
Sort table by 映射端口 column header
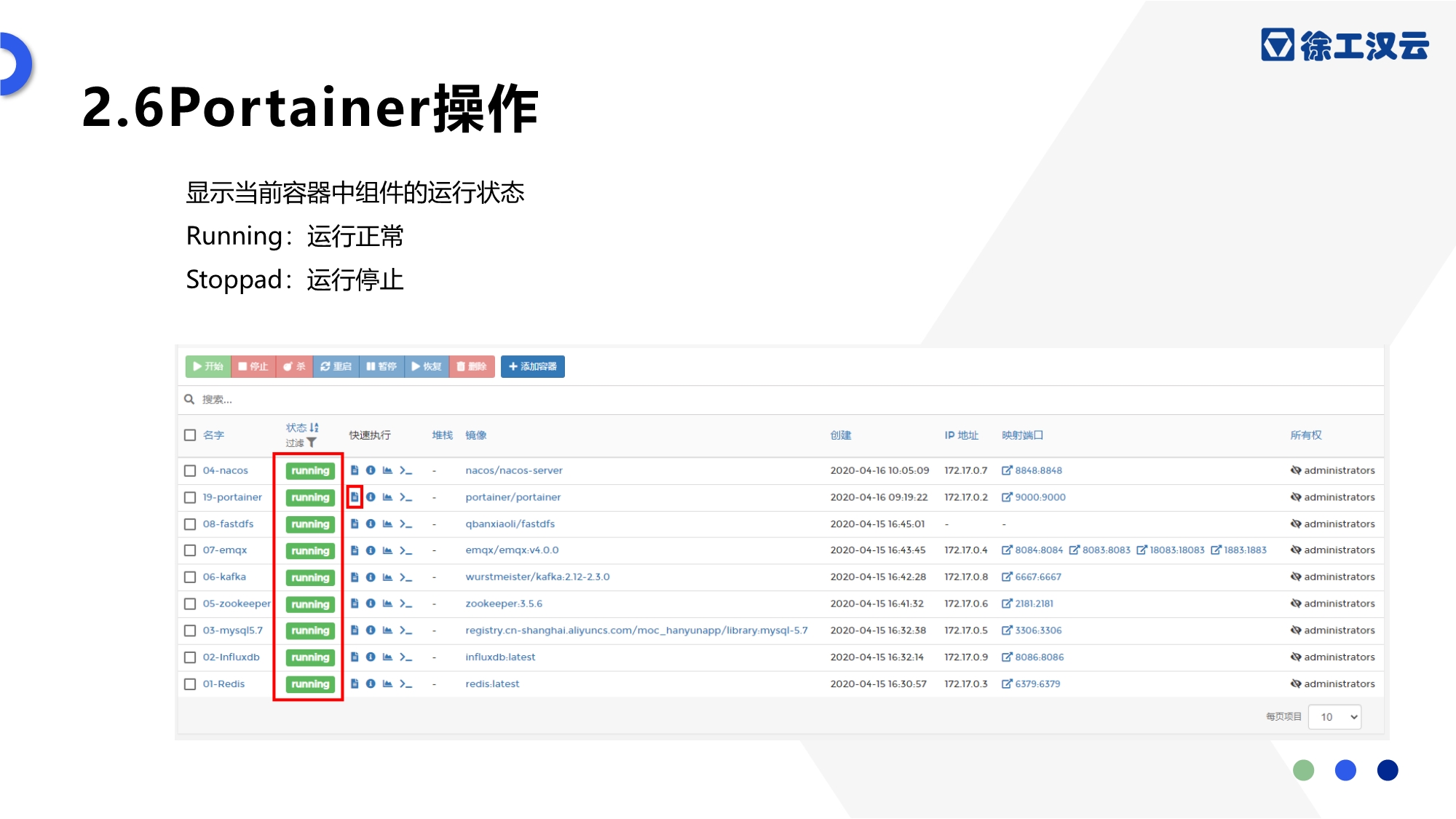point(1022,435)
